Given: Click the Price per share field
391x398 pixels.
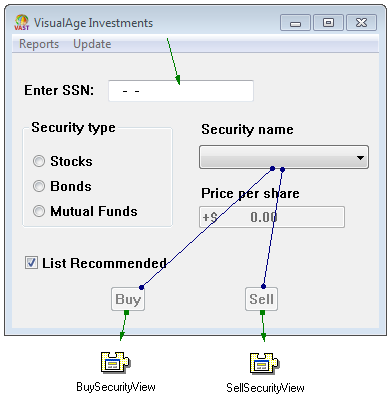Looking at the screenshot, I should pos(272,217).
